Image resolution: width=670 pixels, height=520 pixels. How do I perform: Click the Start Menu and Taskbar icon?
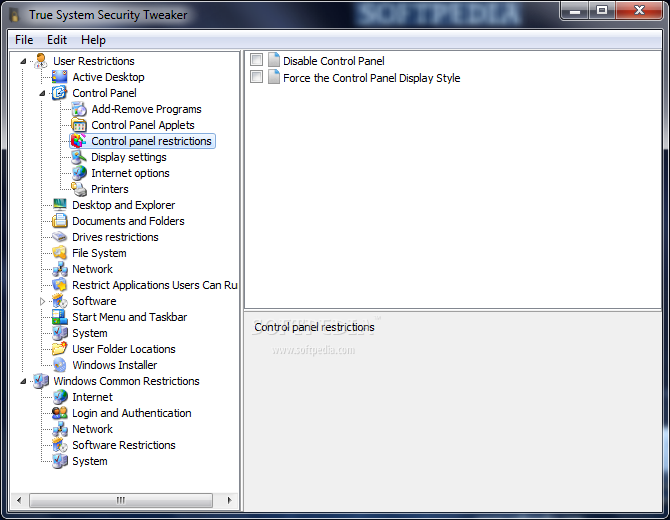(59, 317)
